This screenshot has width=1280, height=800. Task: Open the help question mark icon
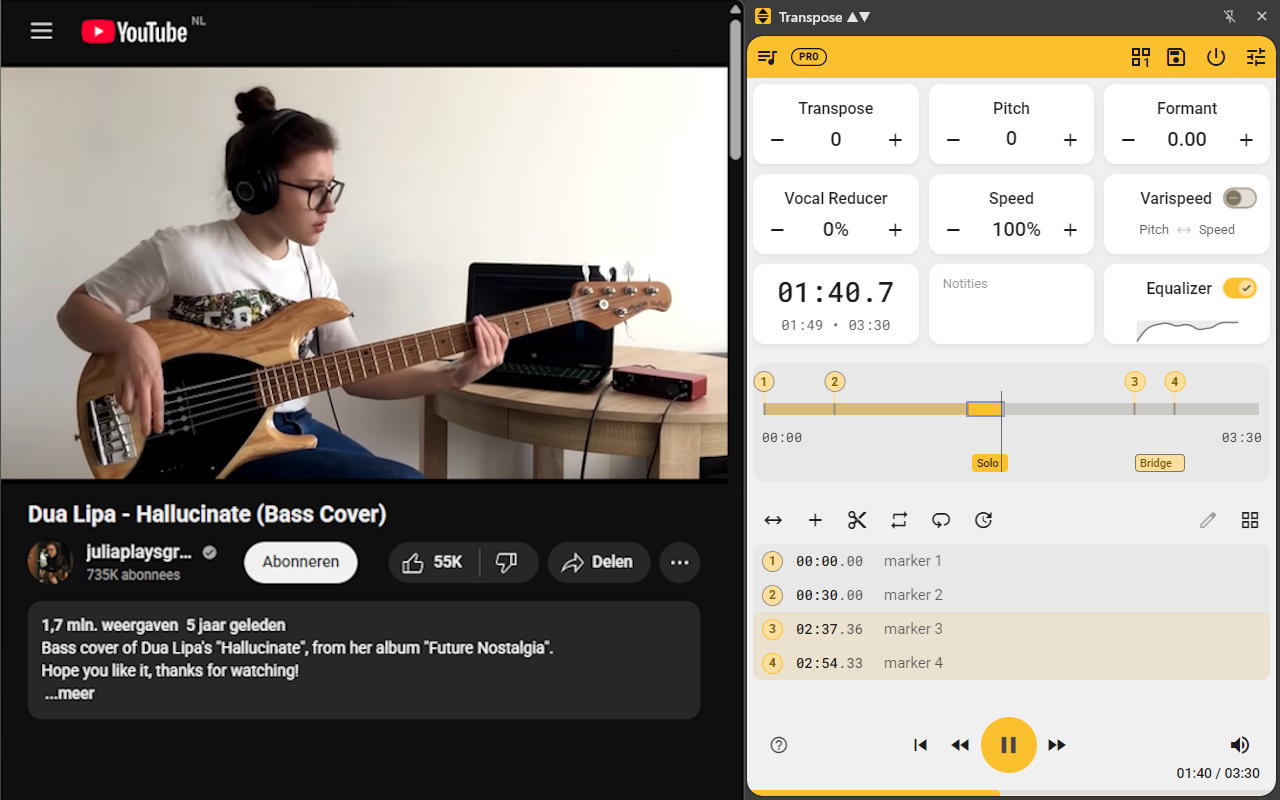click(x=779, y=745)
